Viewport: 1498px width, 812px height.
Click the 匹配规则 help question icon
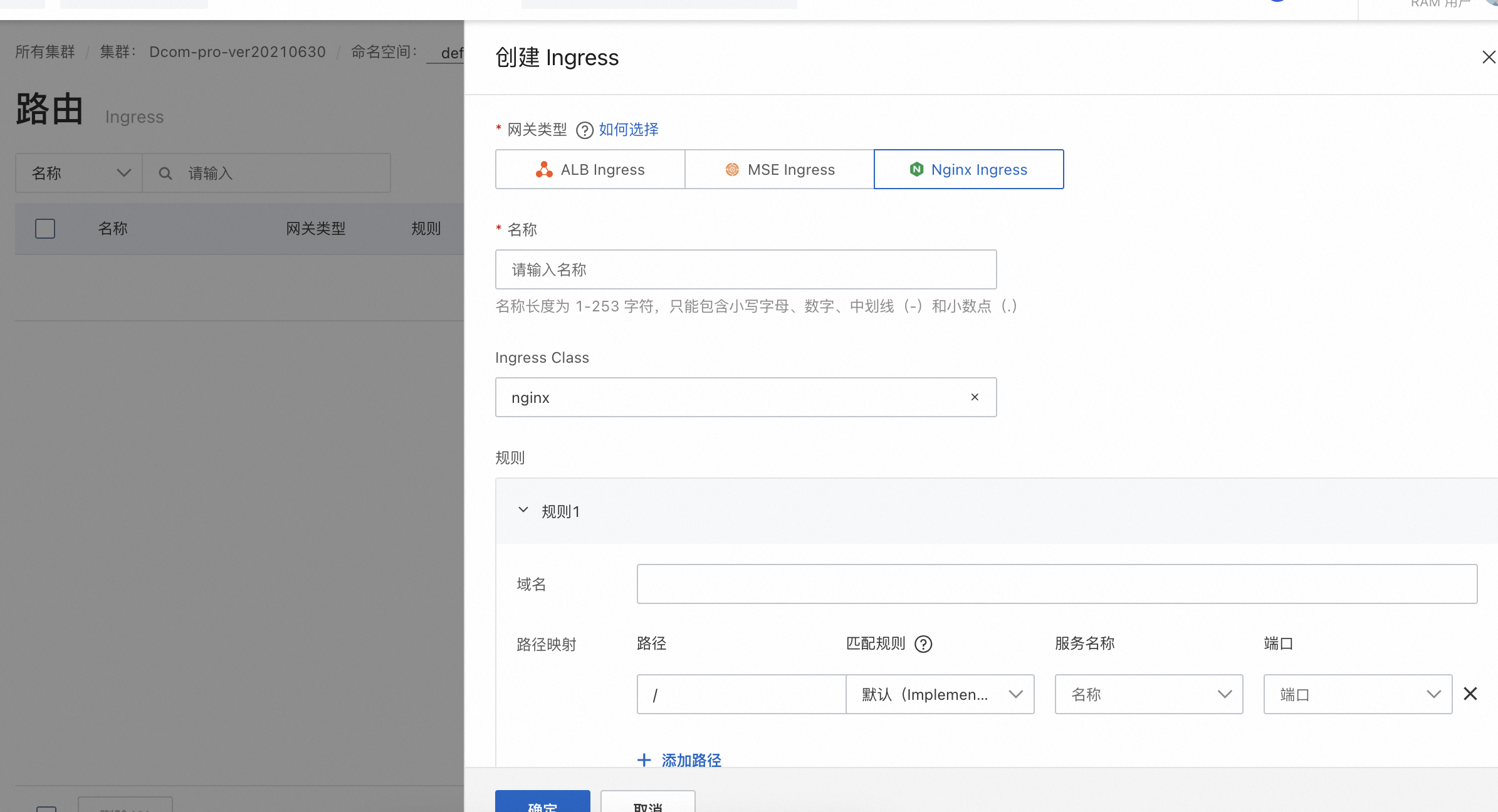(923, 644)
